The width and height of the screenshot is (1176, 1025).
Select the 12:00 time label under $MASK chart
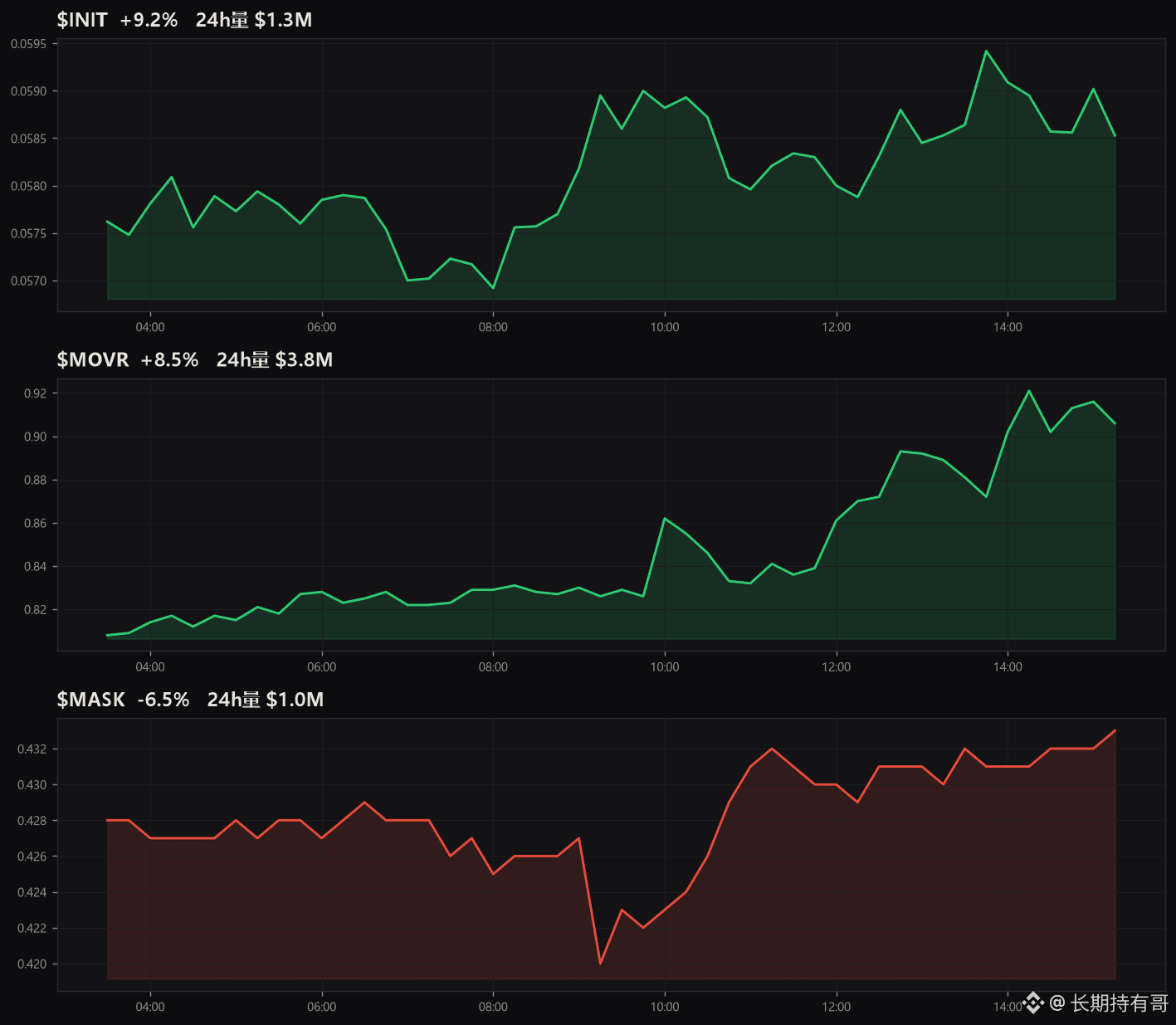coord(837,1007)
